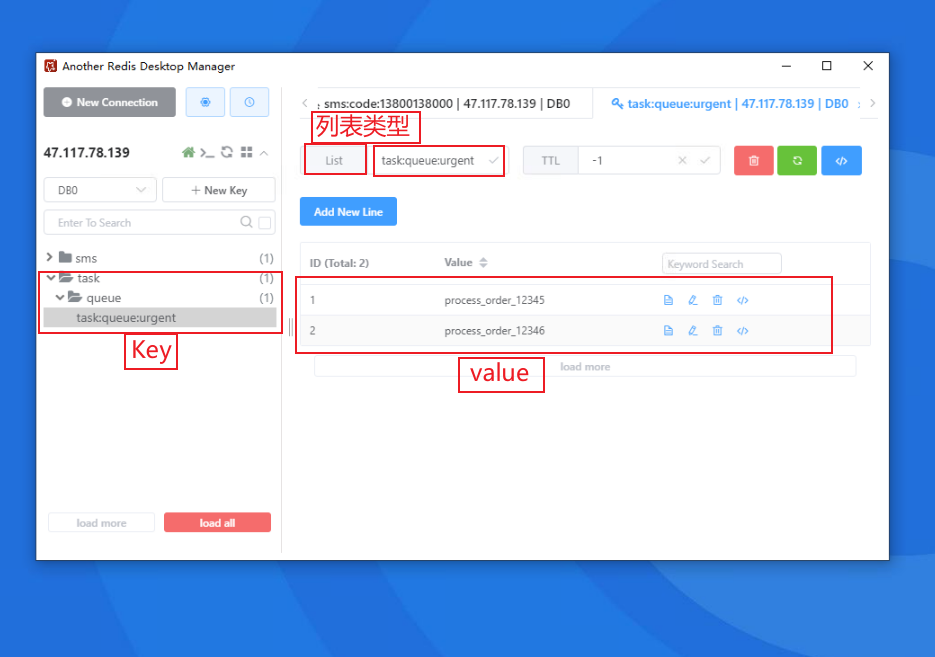Delete the key with the red trash button
The height and width of the screenshot is (657, 935).
tap(754, 160)
